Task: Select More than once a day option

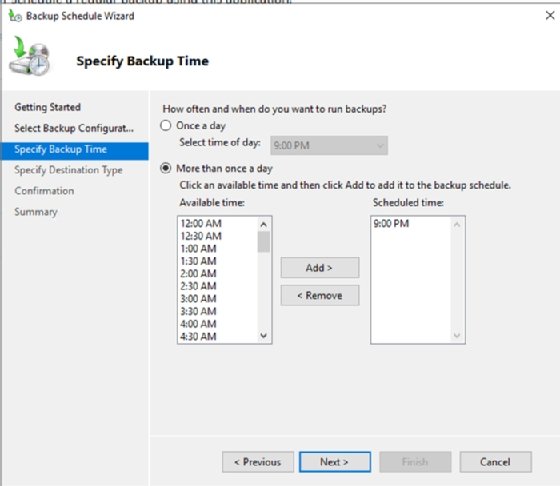Action: (x=166, y=168)
